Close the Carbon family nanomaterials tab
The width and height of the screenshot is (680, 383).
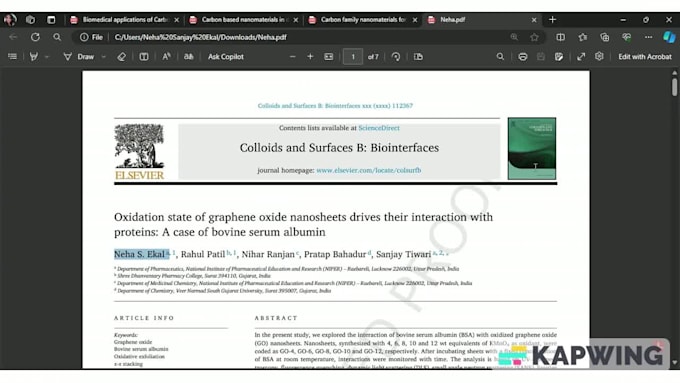[415, 20]
